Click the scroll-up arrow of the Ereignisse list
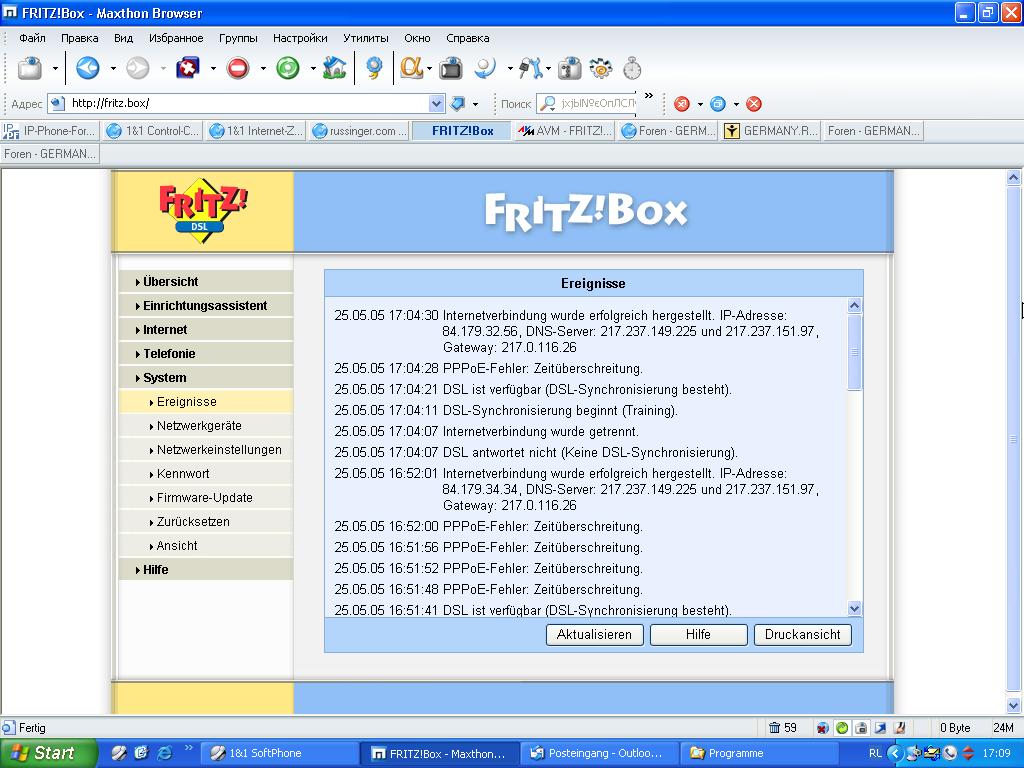The height and width of the screenshot is (768, 1024). [854, 306]
